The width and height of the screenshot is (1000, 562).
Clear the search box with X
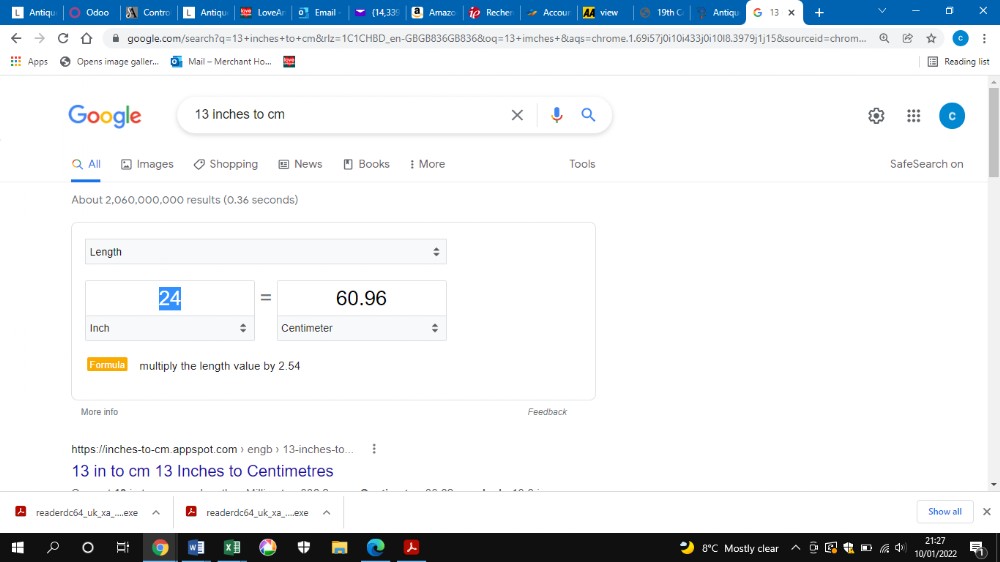517,115
